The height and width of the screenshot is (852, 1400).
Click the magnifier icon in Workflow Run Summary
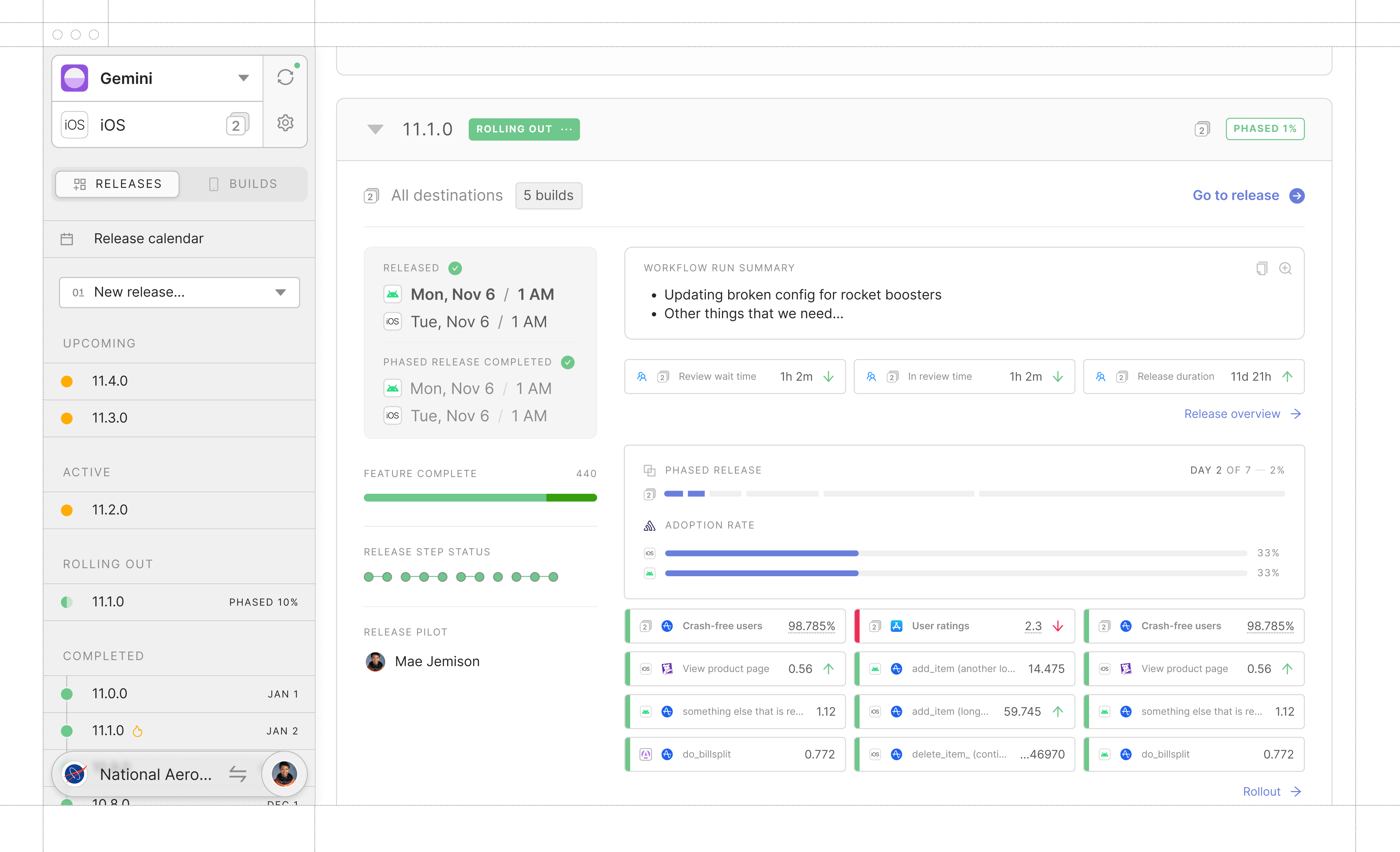(x=1285, y=268)
